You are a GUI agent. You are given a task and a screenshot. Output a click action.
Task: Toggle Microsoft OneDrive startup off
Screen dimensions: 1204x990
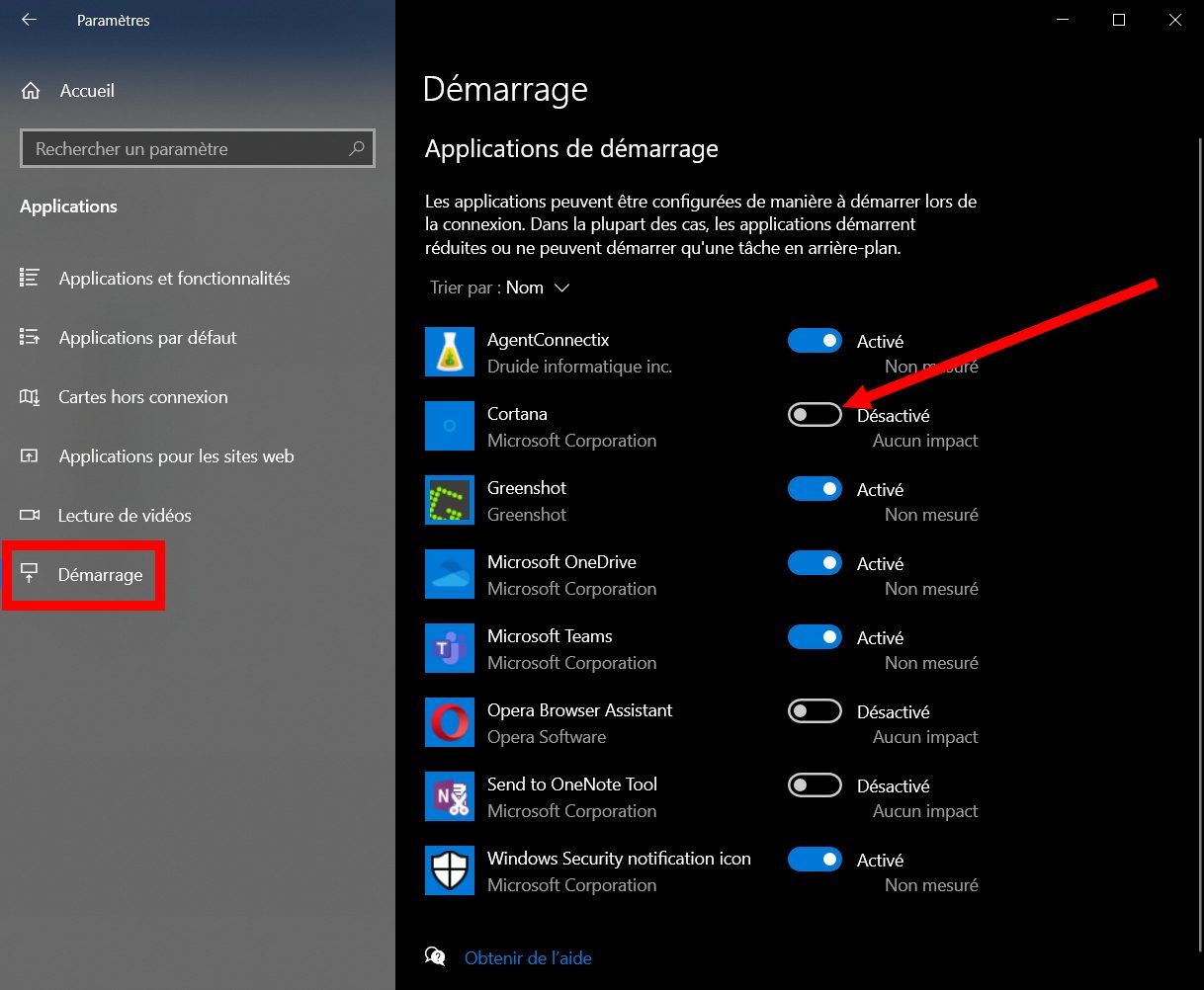point(815,563)
